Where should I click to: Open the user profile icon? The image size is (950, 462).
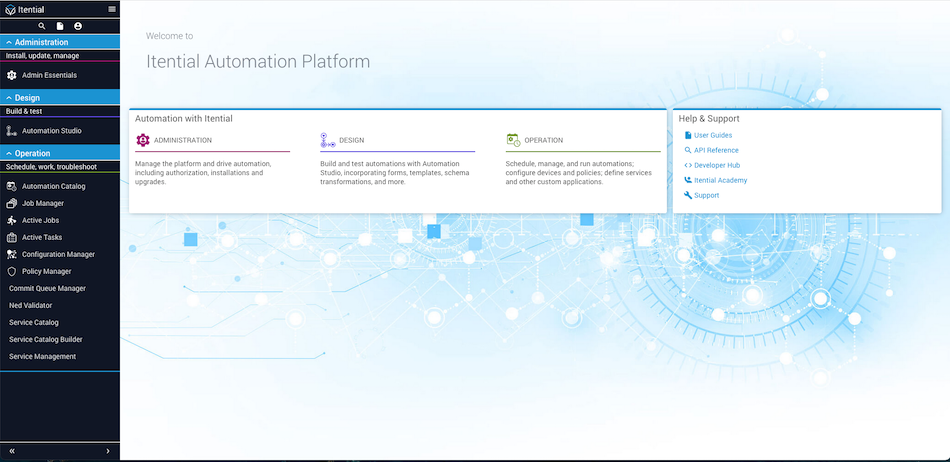tap(78, 26)
